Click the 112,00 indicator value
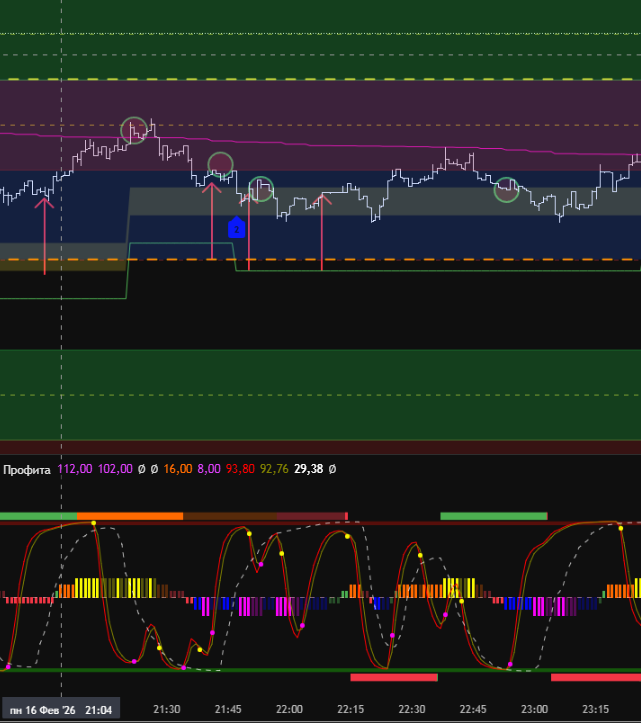641x723 pixels. pos(76,468)
